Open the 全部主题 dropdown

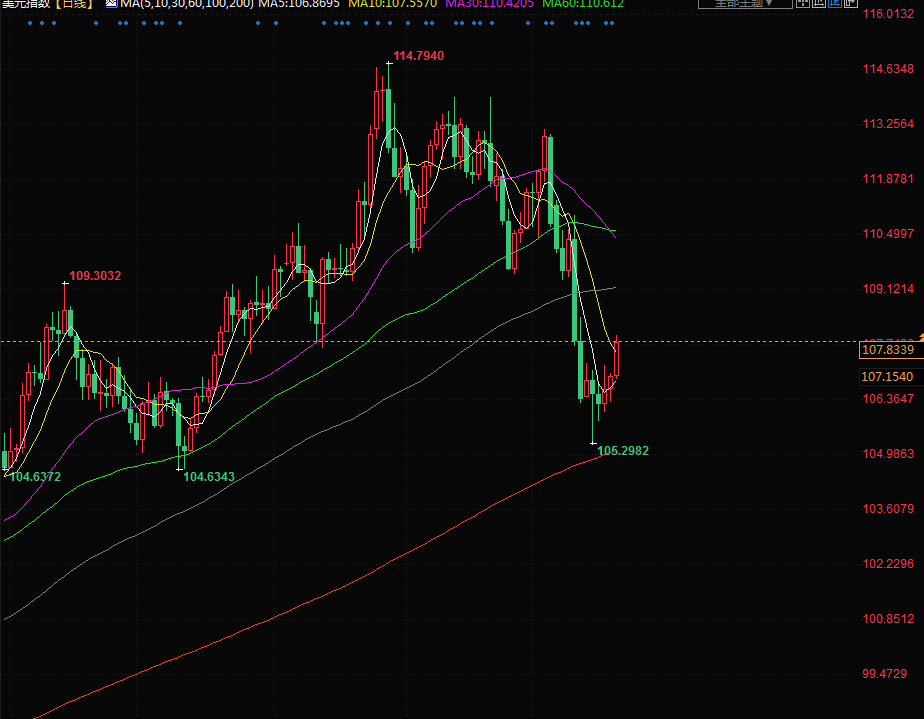(x=736, y=4)
